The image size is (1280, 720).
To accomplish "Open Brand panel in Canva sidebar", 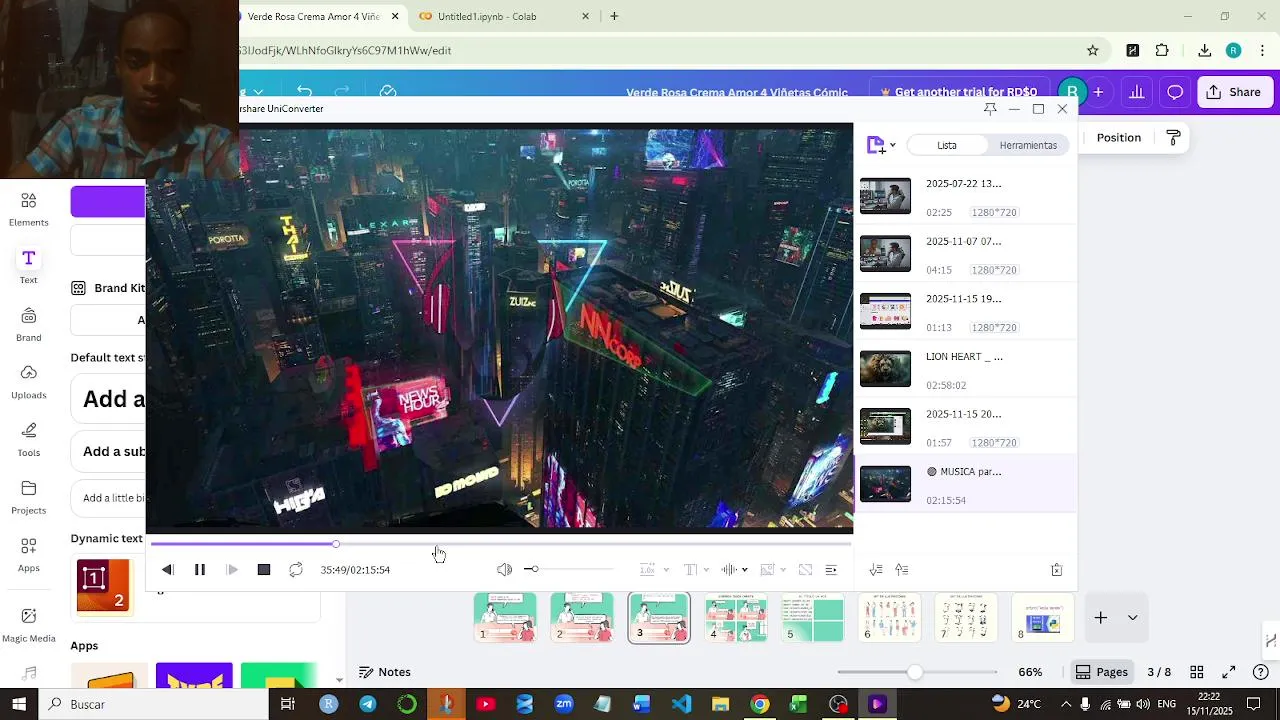I will (x=28, y=325).
